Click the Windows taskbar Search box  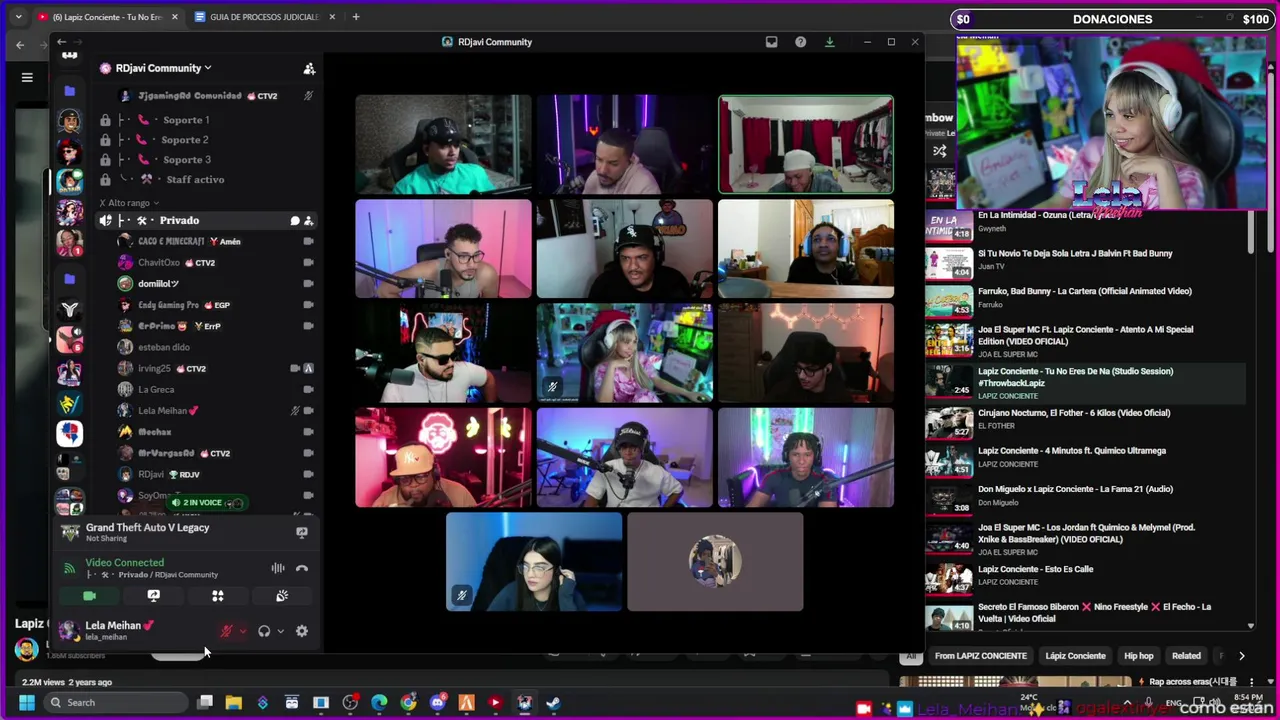tap(118, 702)
